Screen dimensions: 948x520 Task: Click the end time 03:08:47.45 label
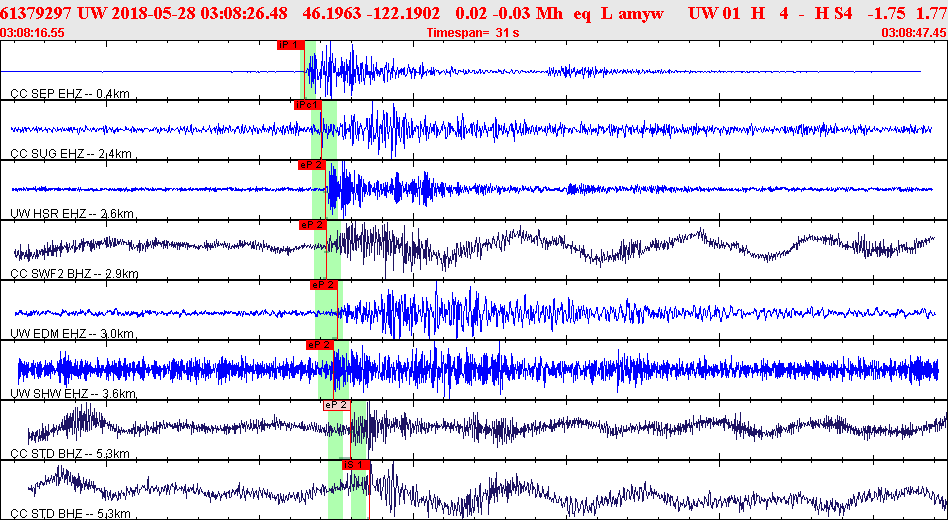[x=914, y=33]
